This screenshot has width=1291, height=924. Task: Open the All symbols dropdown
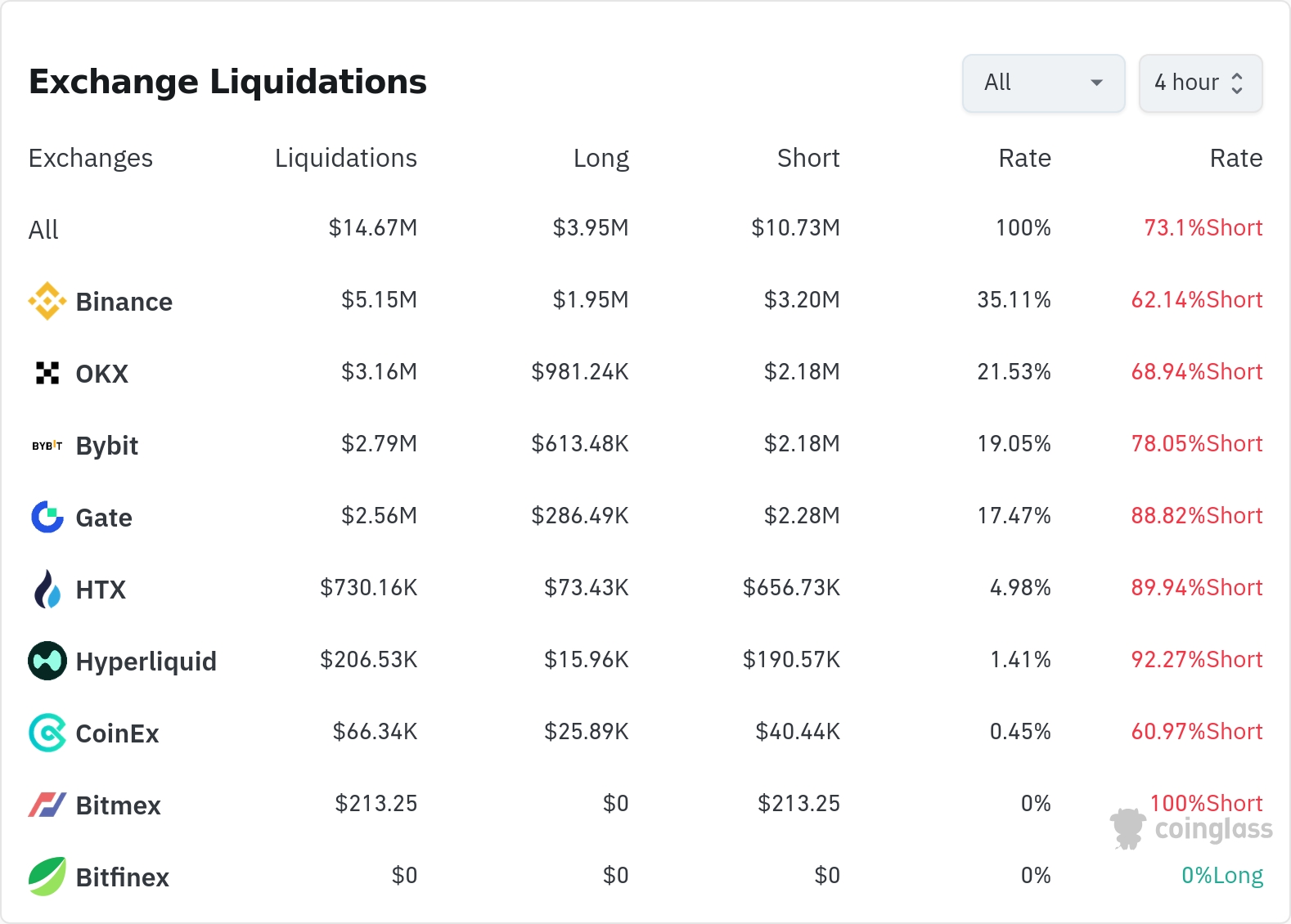point(1043,83)
